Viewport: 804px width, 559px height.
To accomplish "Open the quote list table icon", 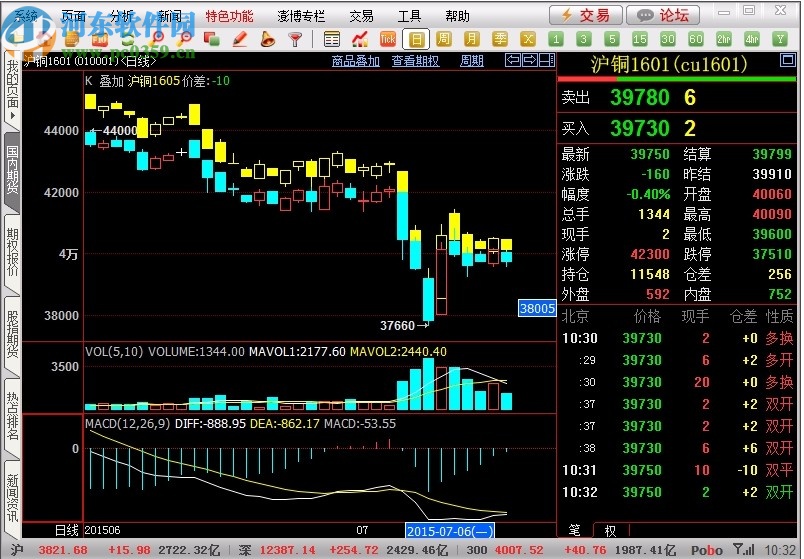I will [x=332, y=39].
